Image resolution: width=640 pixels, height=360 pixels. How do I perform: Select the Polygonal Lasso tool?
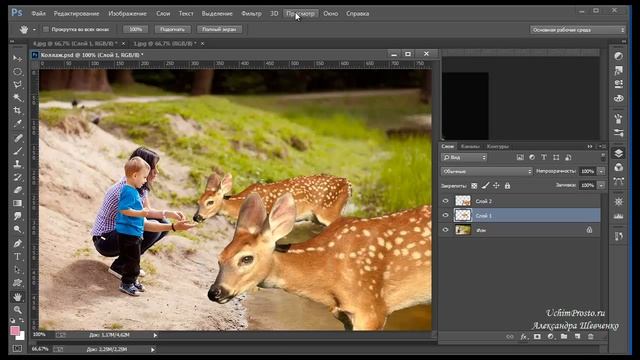tap(17, 85)
